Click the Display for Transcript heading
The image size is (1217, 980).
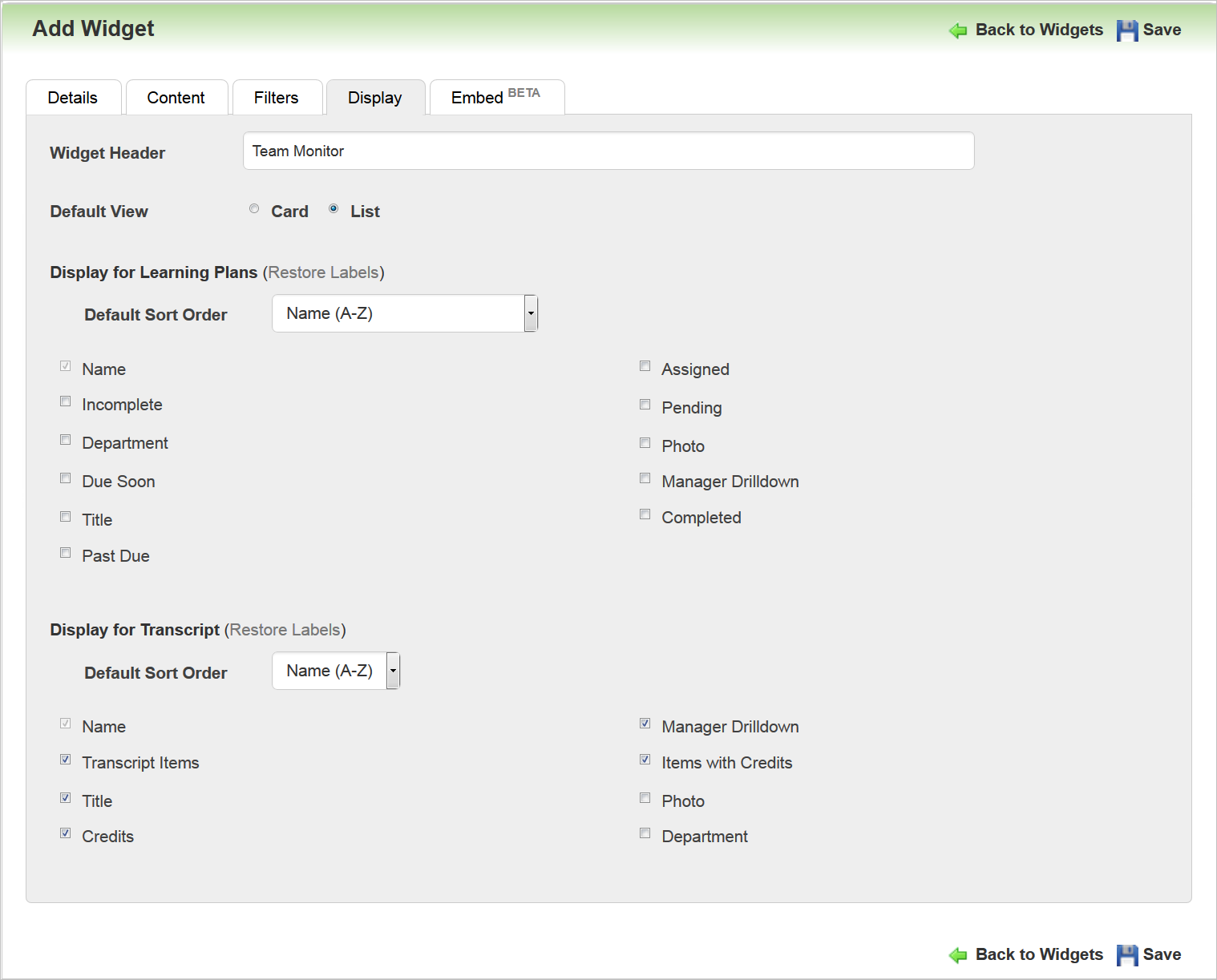(x=135, y=630)
